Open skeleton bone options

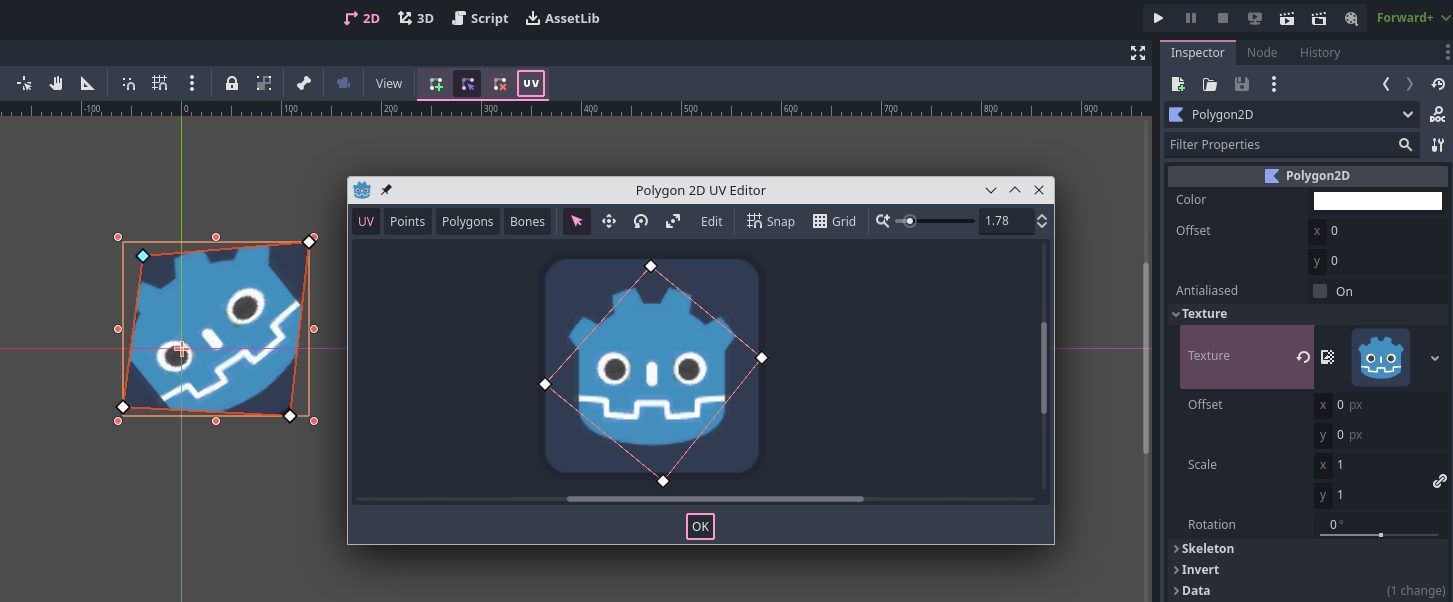pyautogui.click(x=304, y=84)
